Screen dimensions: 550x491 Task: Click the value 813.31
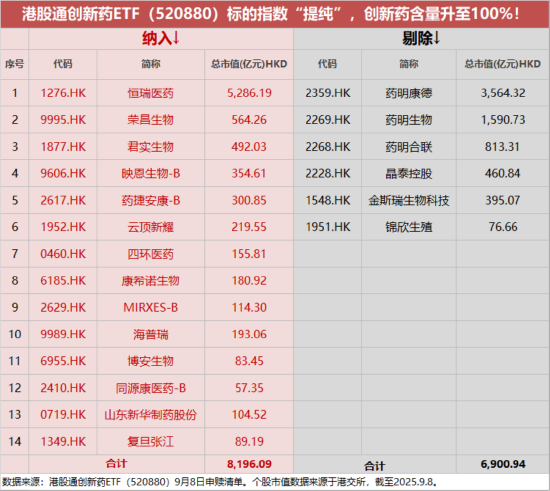pos(503,147)
